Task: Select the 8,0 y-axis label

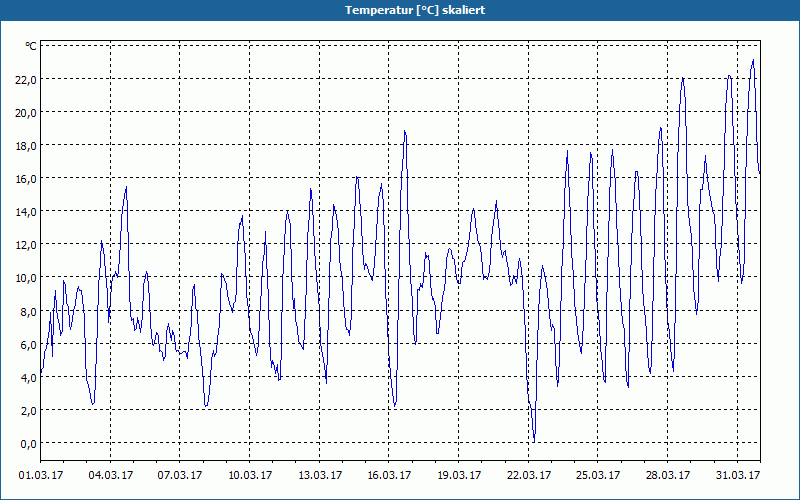Action: (30, 311)
